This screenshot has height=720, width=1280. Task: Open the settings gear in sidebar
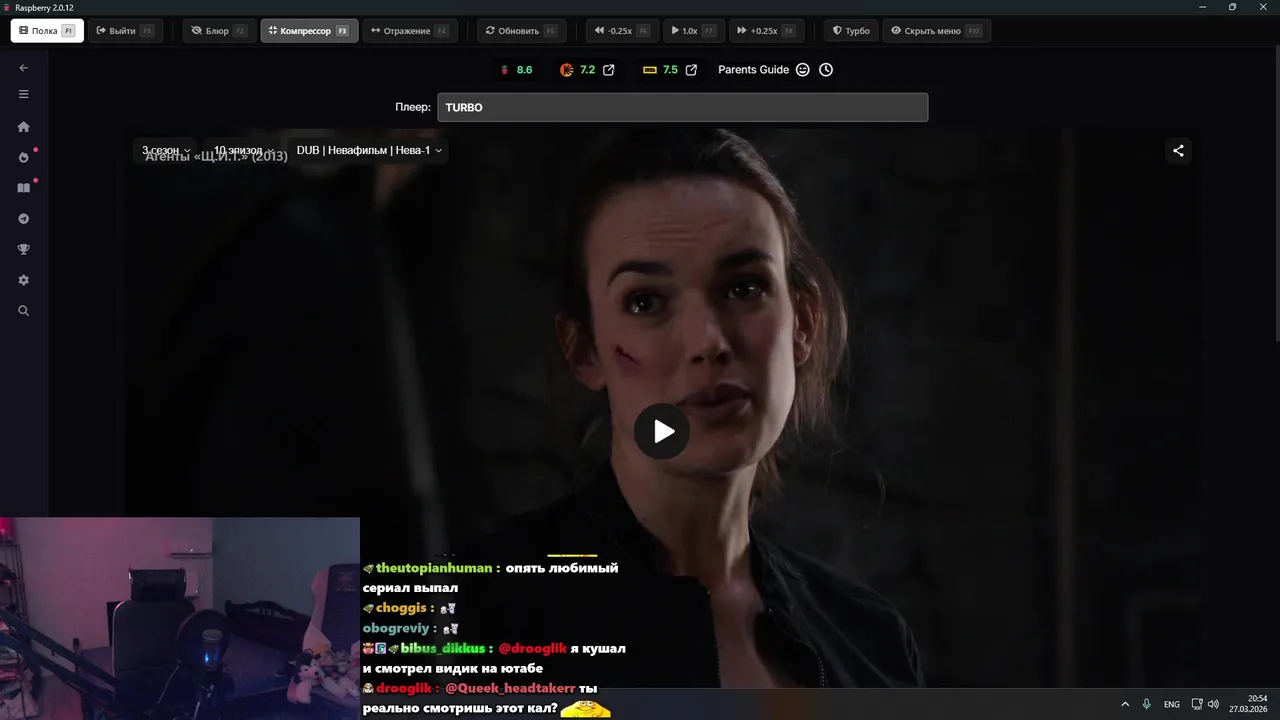(24, 280)
